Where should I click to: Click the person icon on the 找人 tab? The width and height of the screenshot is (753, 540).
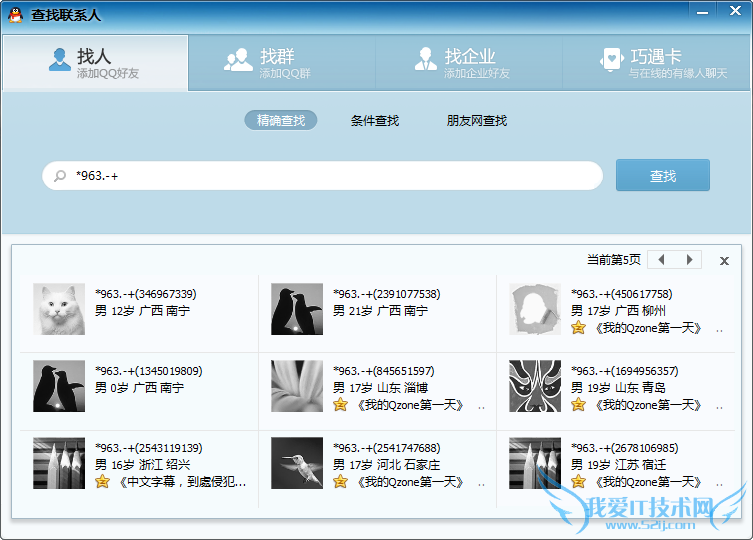pyautogui.click(x=60, y=60)
